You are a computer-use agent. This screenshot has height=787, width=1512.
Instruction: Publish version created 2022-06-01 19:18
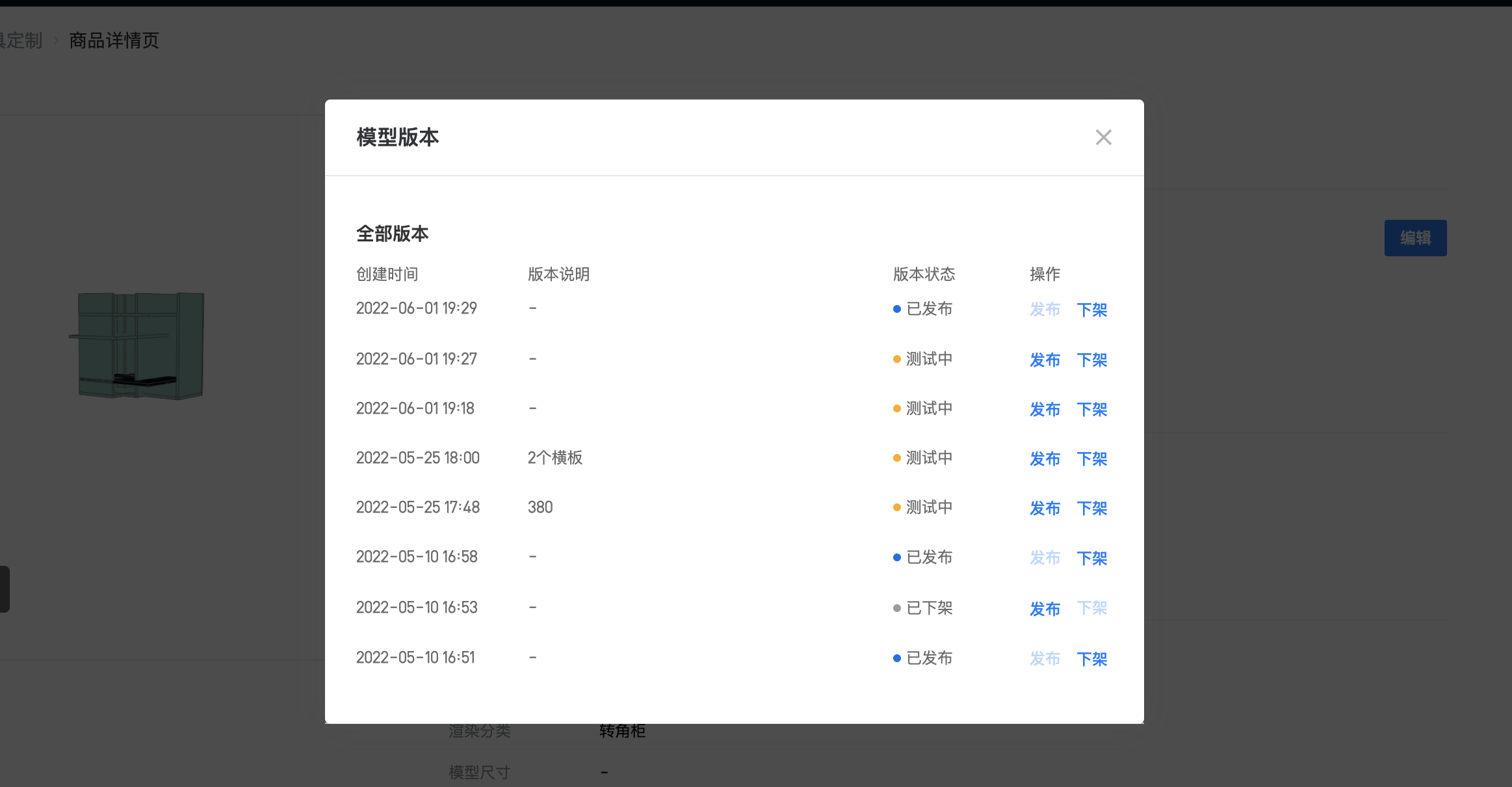pyautogui.click(x=1045, y=409)
